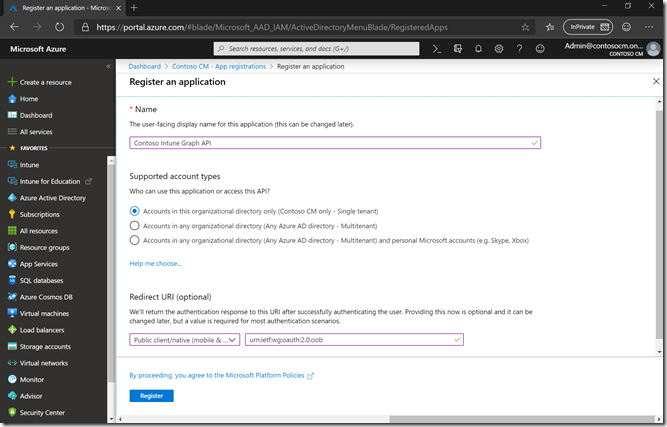The height and width of the screenshot is (427, 667).
Task: Click the feedback smiley icon
Action: [x=541, y=48]
